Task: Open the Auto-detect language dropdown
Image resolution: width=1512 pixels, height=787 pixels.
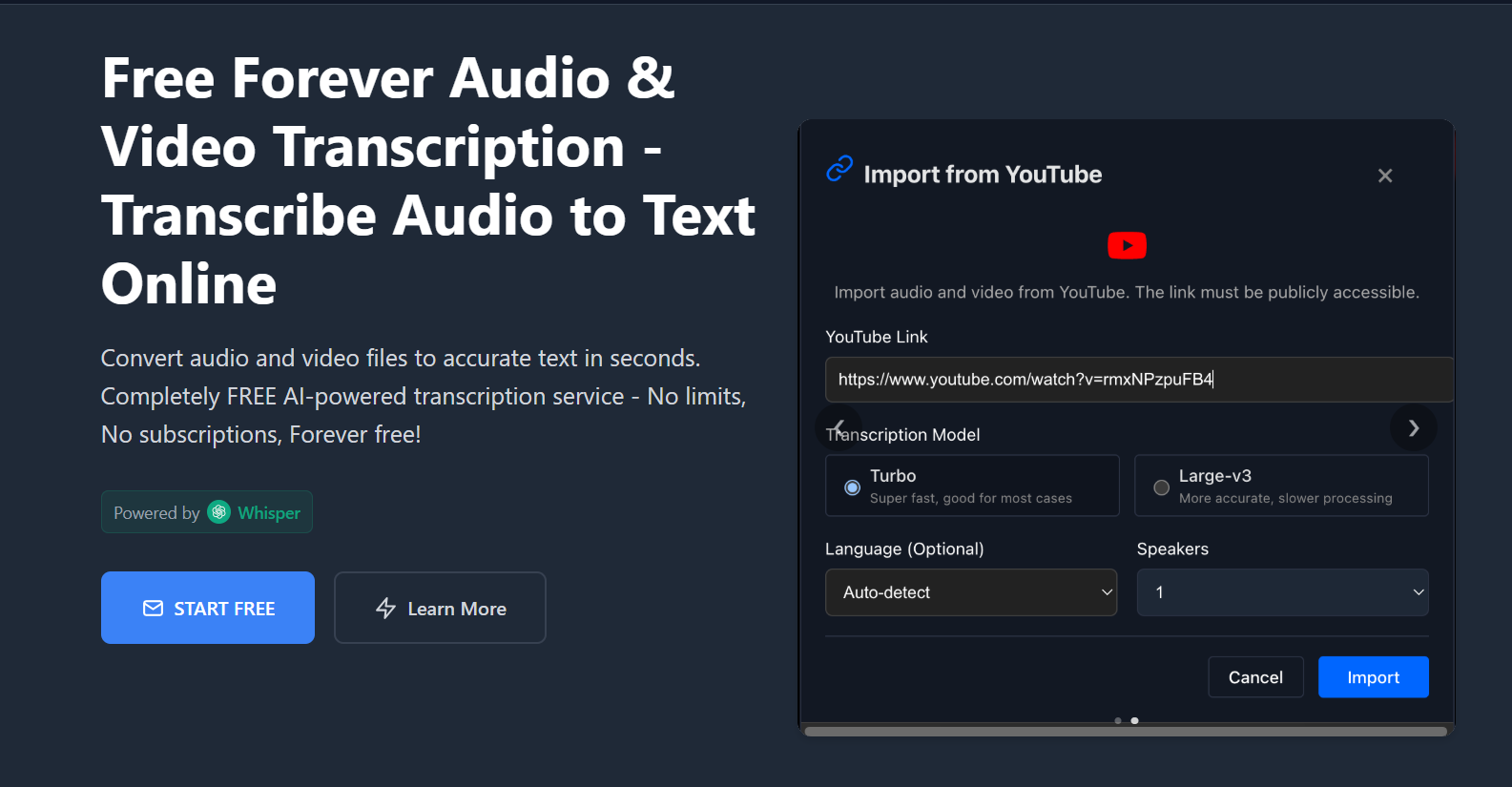Action: coord(971,592)
